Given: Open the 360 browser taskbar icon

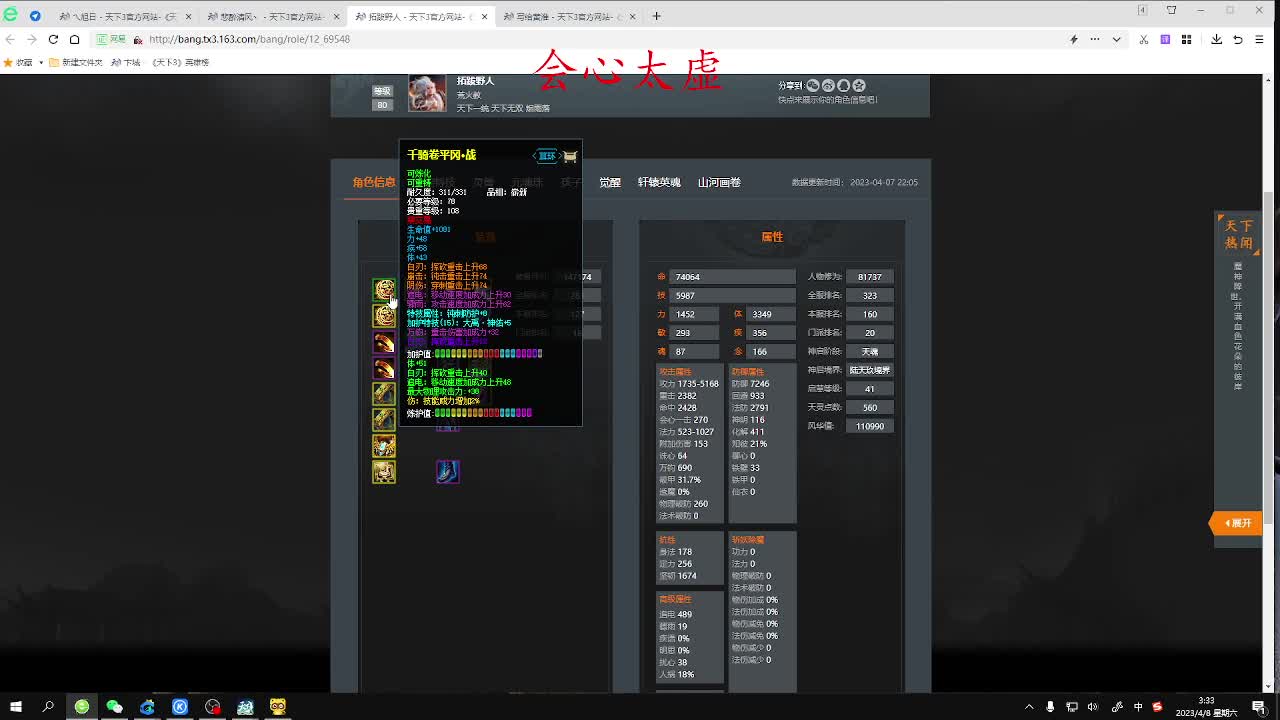Looking at the screenshot, I should [x=82, y=707].
